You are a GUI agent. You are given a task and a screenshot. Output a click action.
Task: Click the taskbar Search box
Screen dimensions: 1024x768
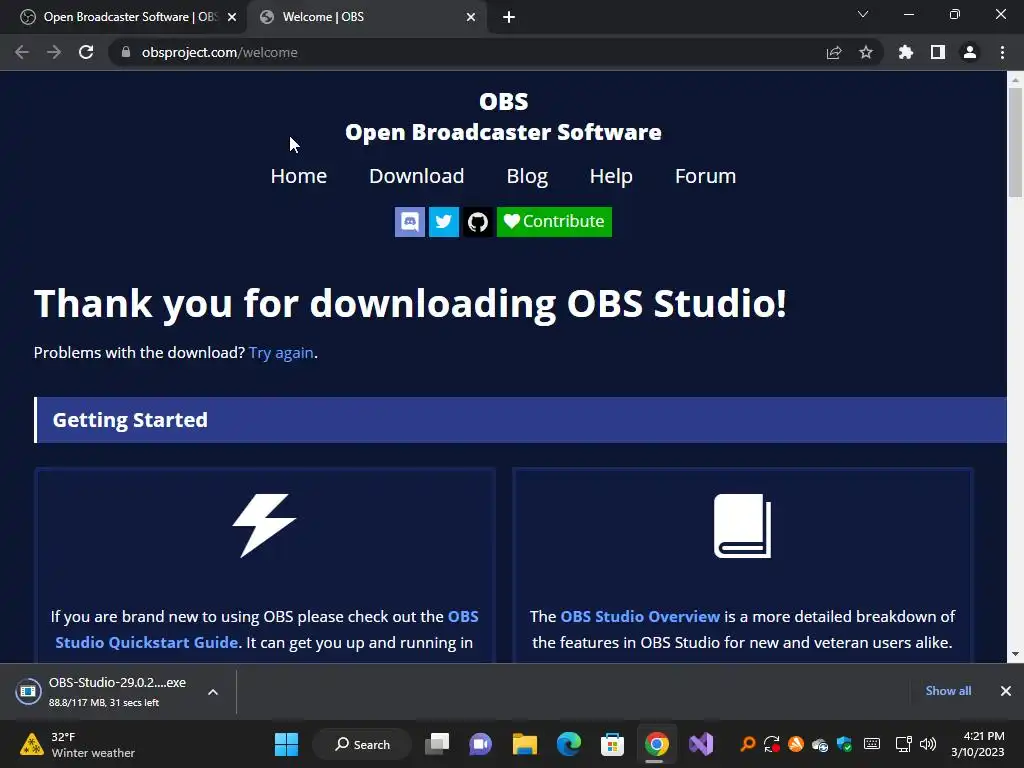point(362,744)
